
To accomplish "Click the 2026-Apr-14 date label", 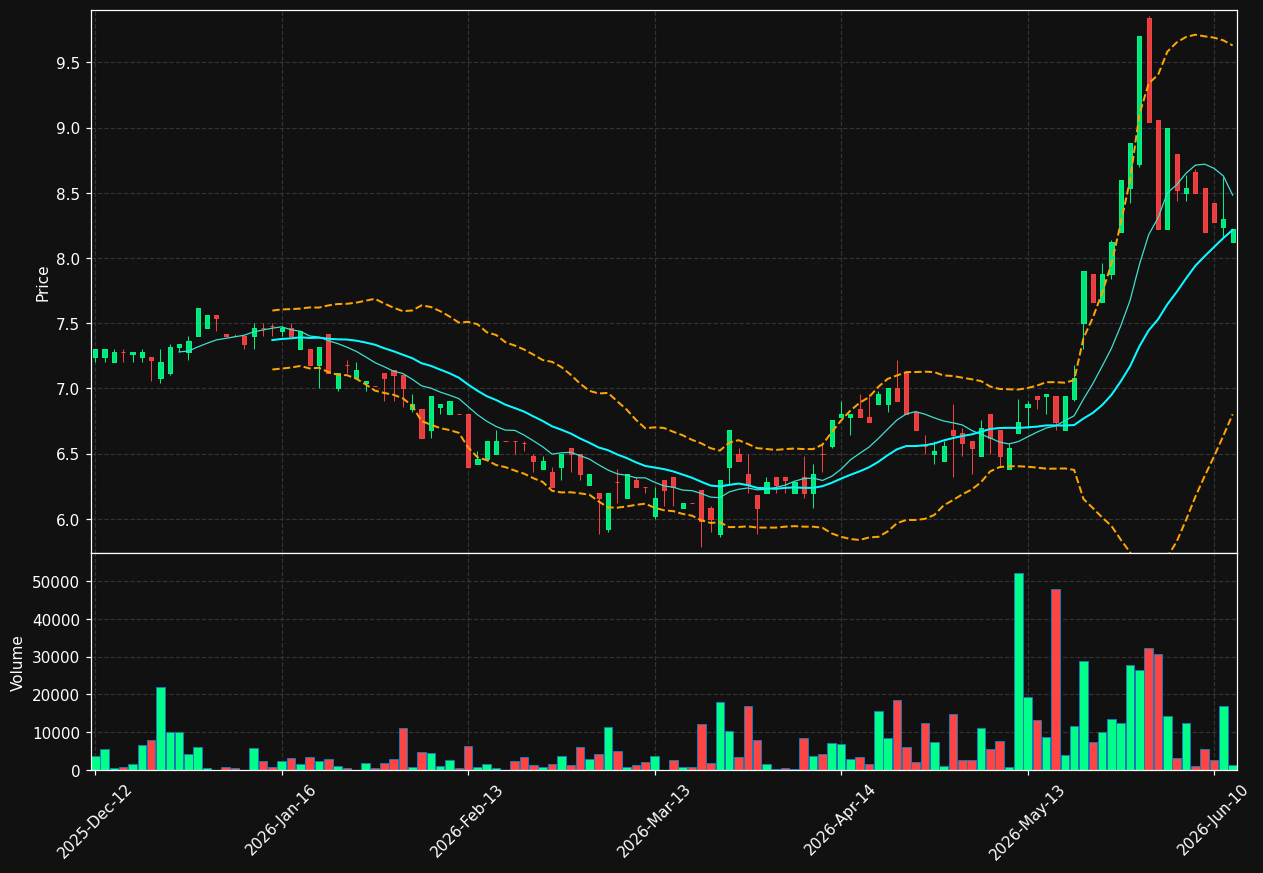I will [x=841, y=821].
